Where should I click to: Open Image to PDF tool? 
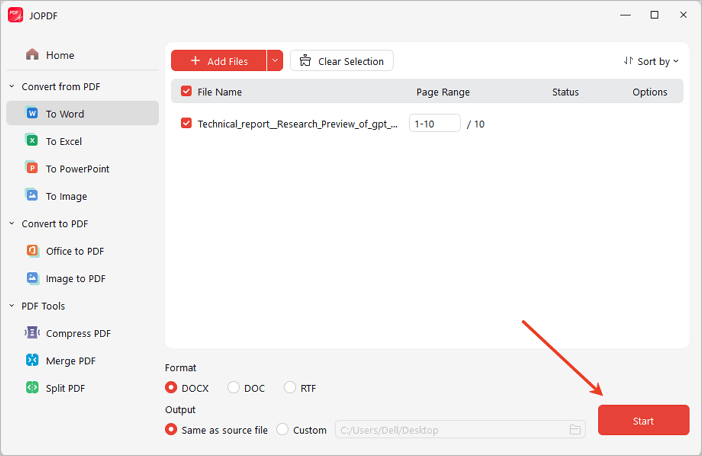82,278
